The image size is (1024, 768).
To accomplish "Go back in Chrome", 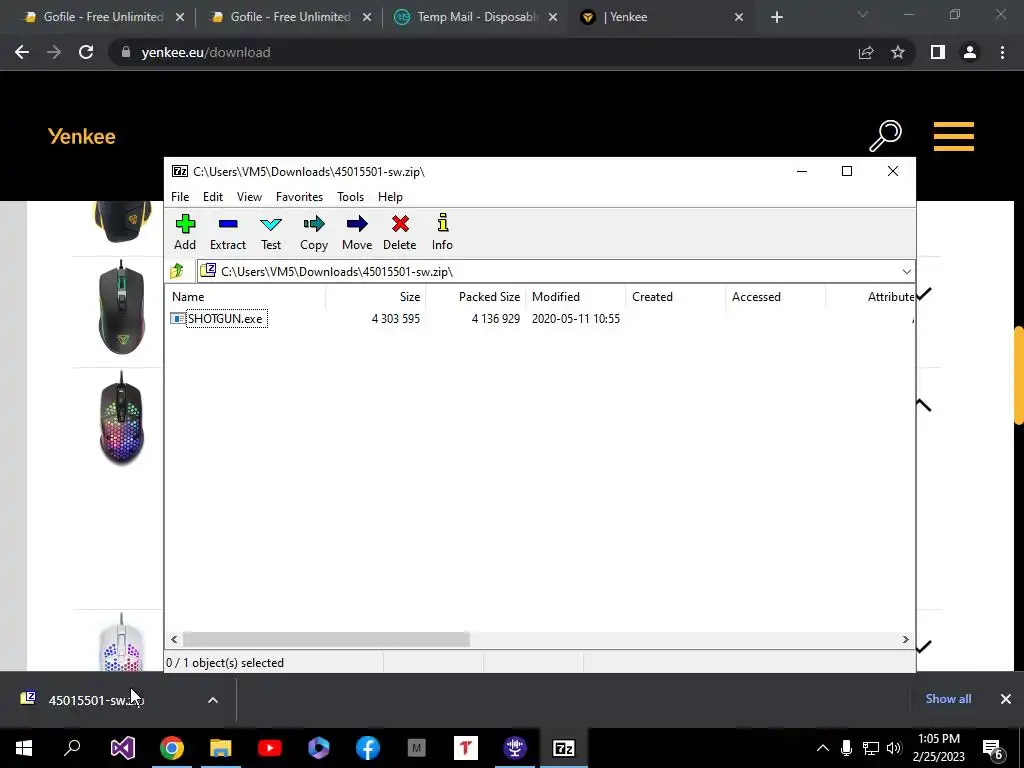I will pos(22,52).
